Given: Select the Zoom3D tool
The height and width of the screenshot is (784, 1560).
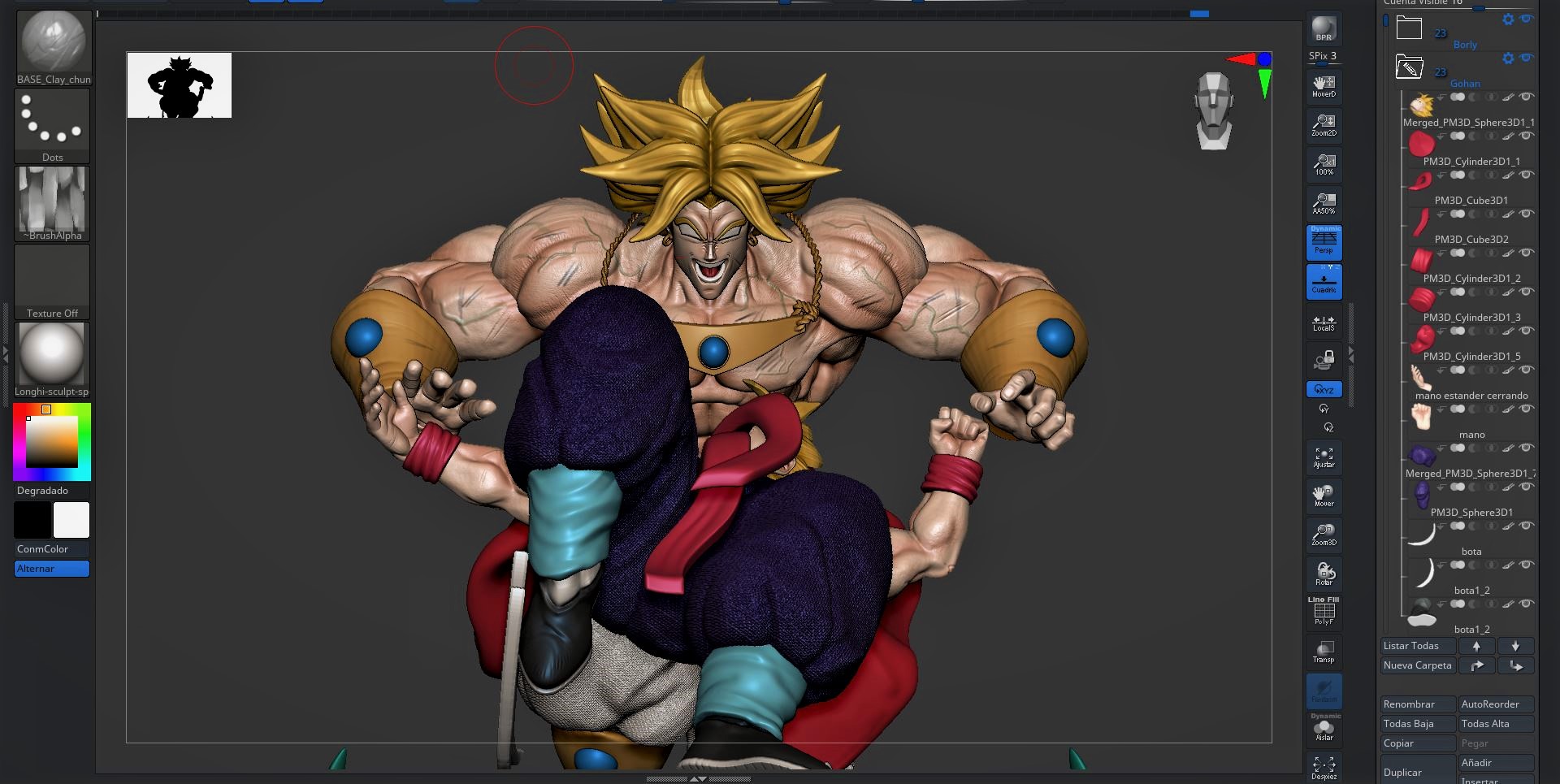Looking at the screenshot, I should 1324,534.
